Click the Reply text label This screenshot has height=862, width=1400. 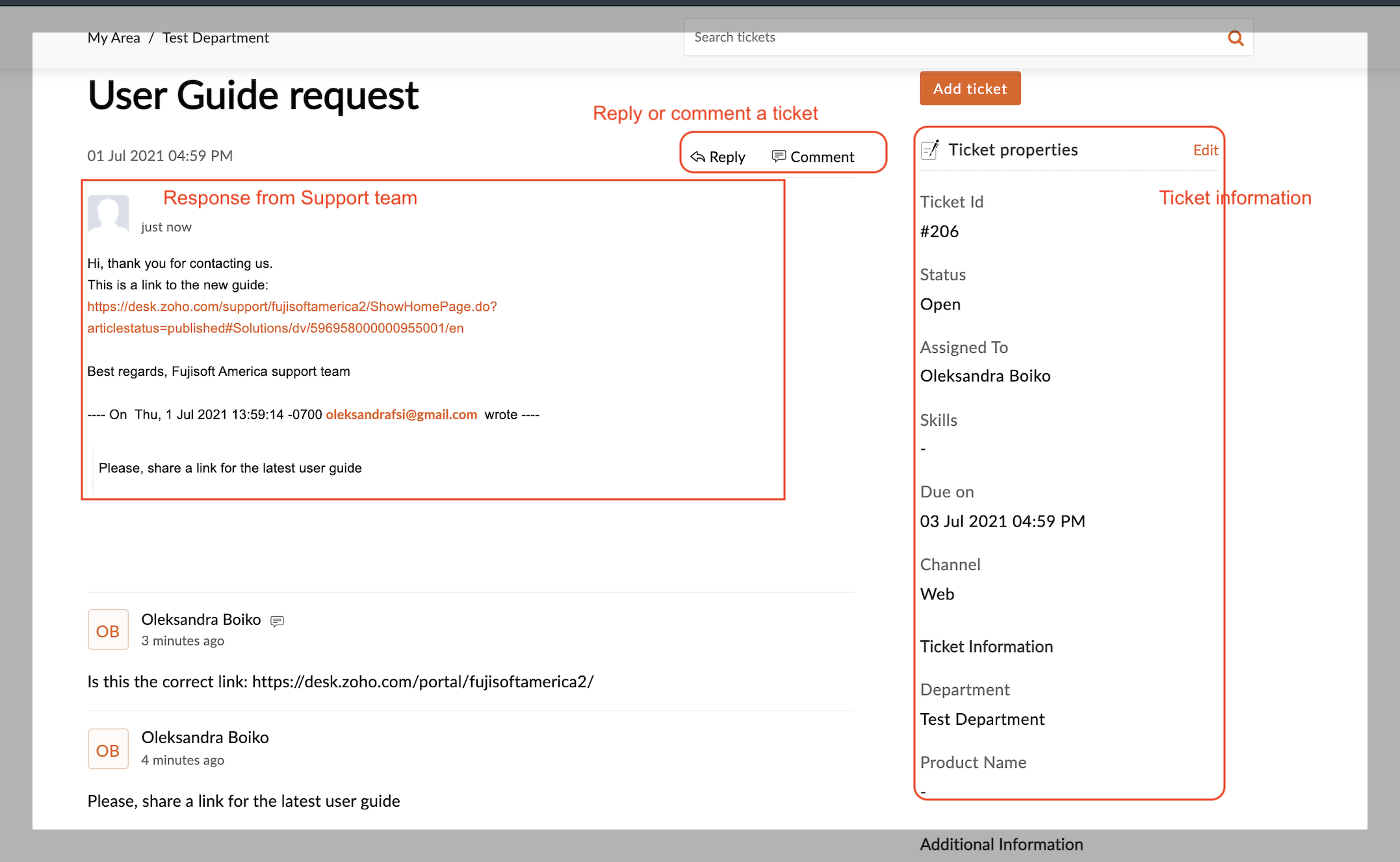point(727,157)
